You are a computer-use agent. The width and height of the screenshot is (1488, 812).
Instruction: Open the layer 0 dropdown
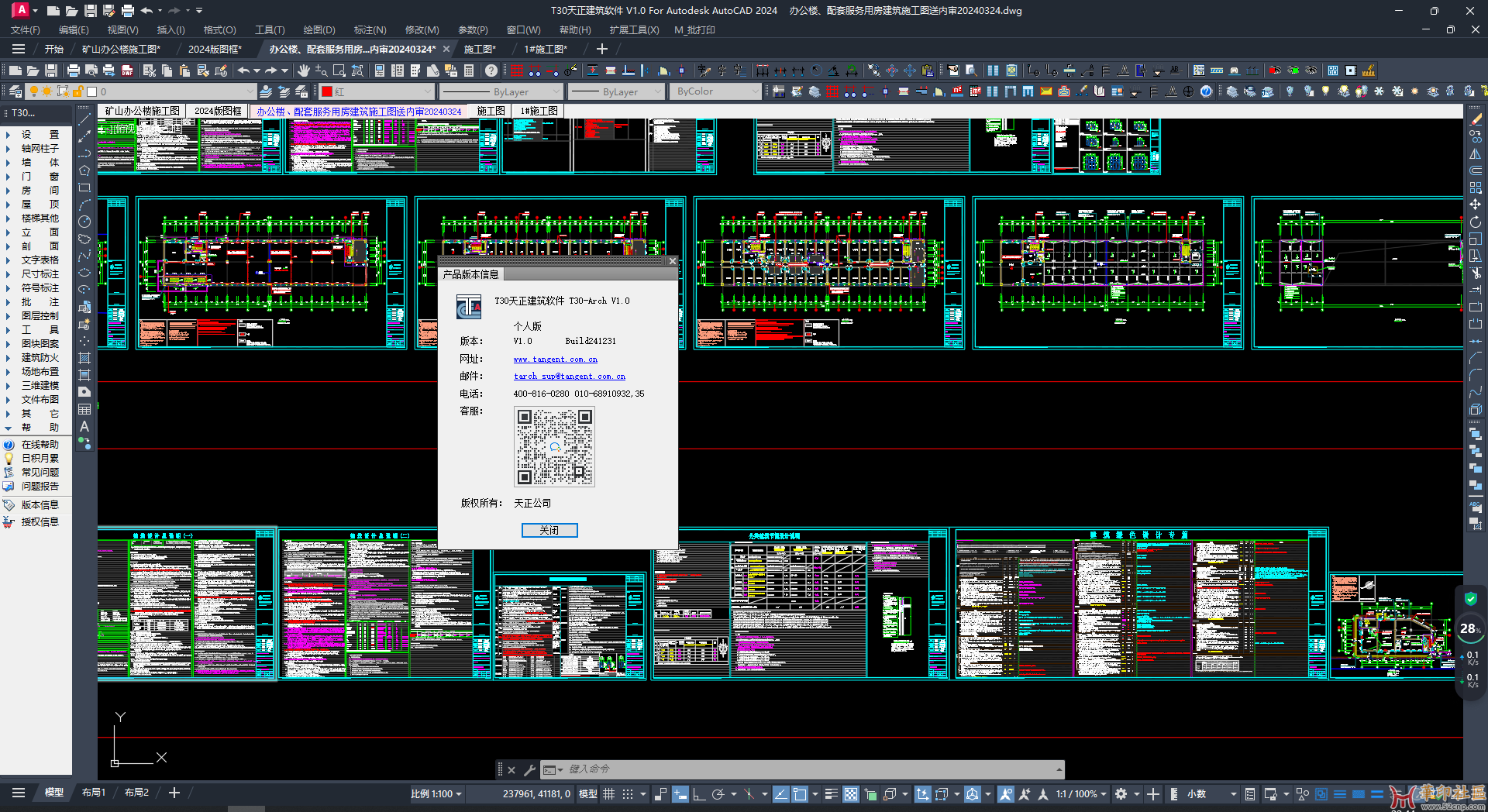249,91
